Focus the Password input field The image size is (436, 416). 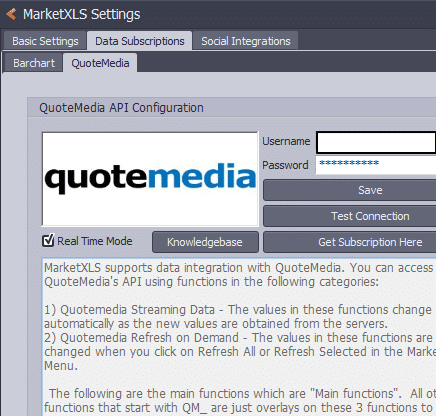(376, 165)
